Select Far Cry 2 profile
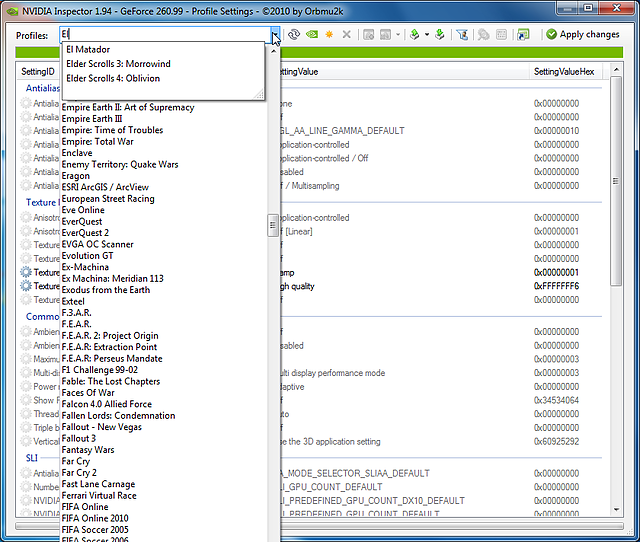The width and height of the screenshot is (640, 542). click(79, 473)
